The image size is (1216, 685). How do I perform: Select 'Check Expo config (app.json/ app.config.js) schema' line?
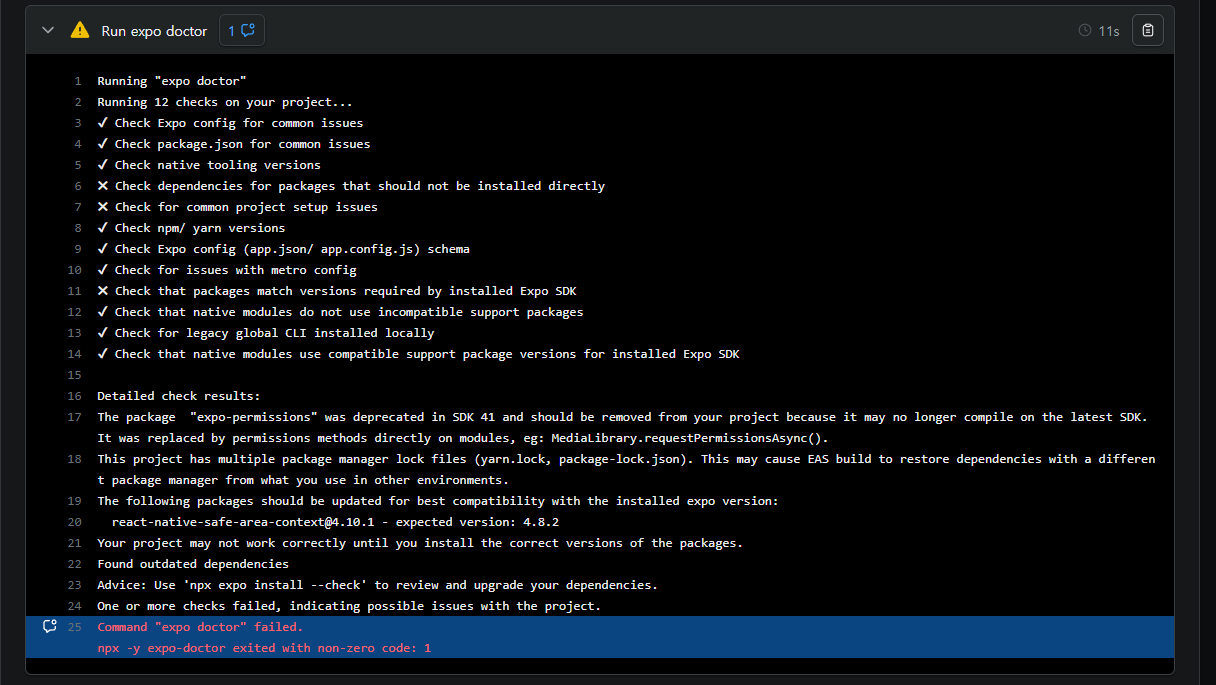283,249
